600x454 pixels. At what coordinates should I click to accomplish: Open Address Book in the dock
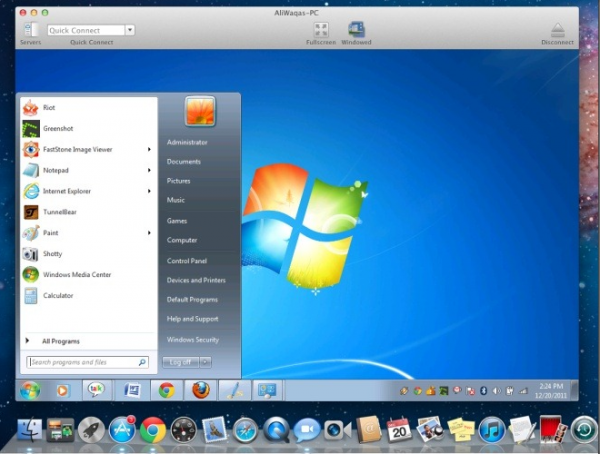pos(369,430)
